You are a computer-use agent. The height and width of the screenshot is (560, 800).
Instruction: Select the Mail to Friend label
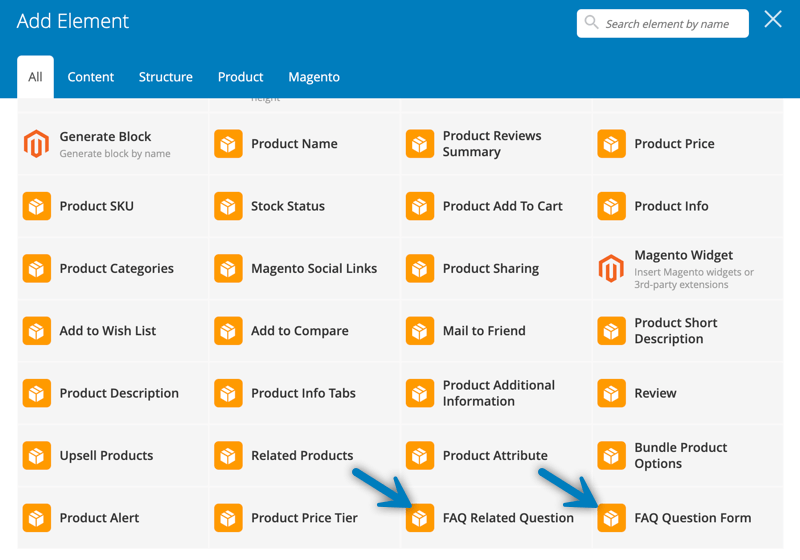point(484,331)
